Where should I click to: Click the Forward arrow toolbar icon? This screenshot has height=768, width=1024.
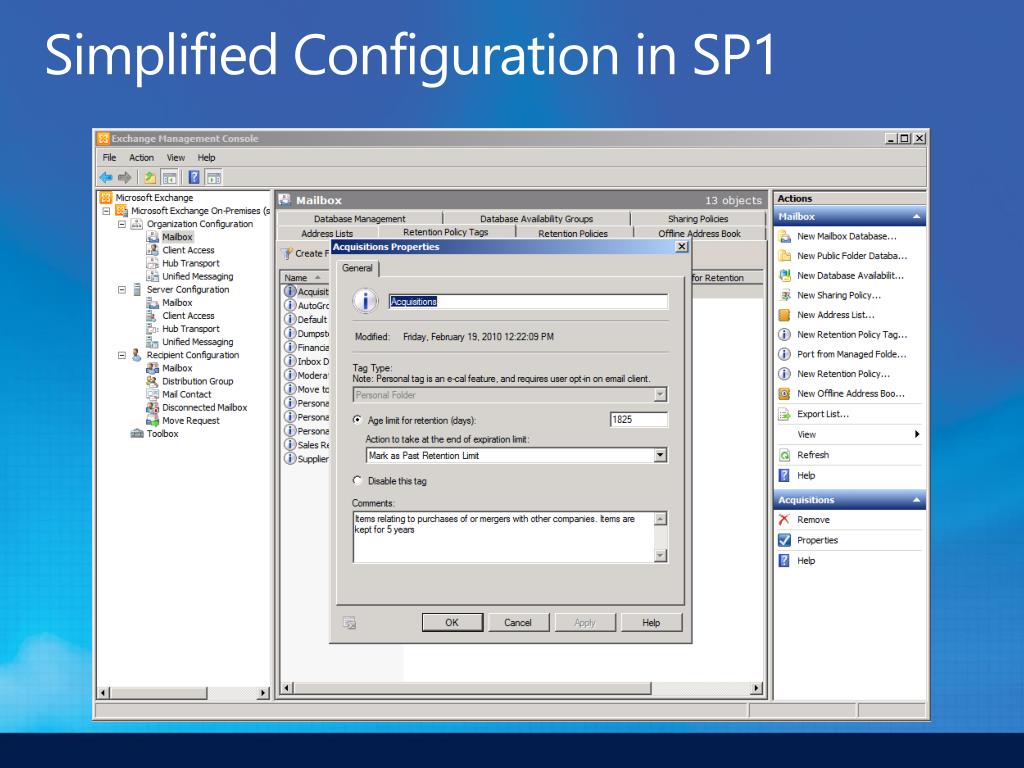click(x=125, y=177)
